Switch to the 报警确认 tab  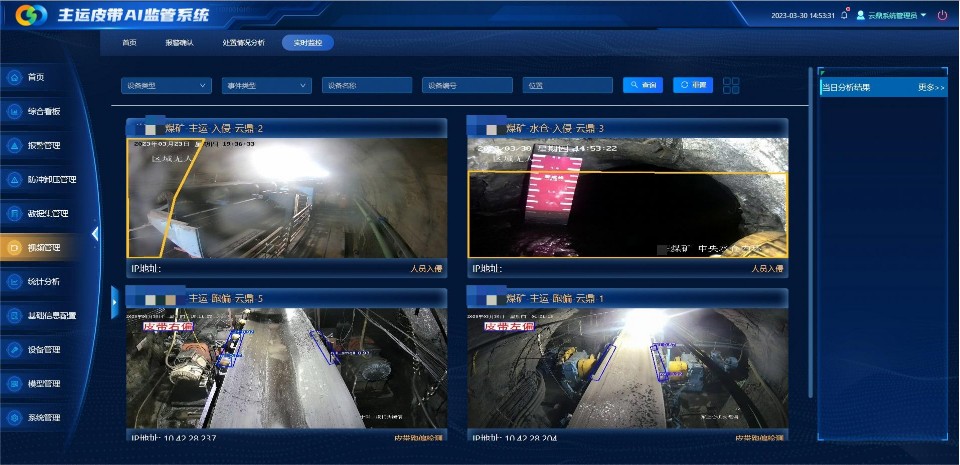[x=180, y=43]
